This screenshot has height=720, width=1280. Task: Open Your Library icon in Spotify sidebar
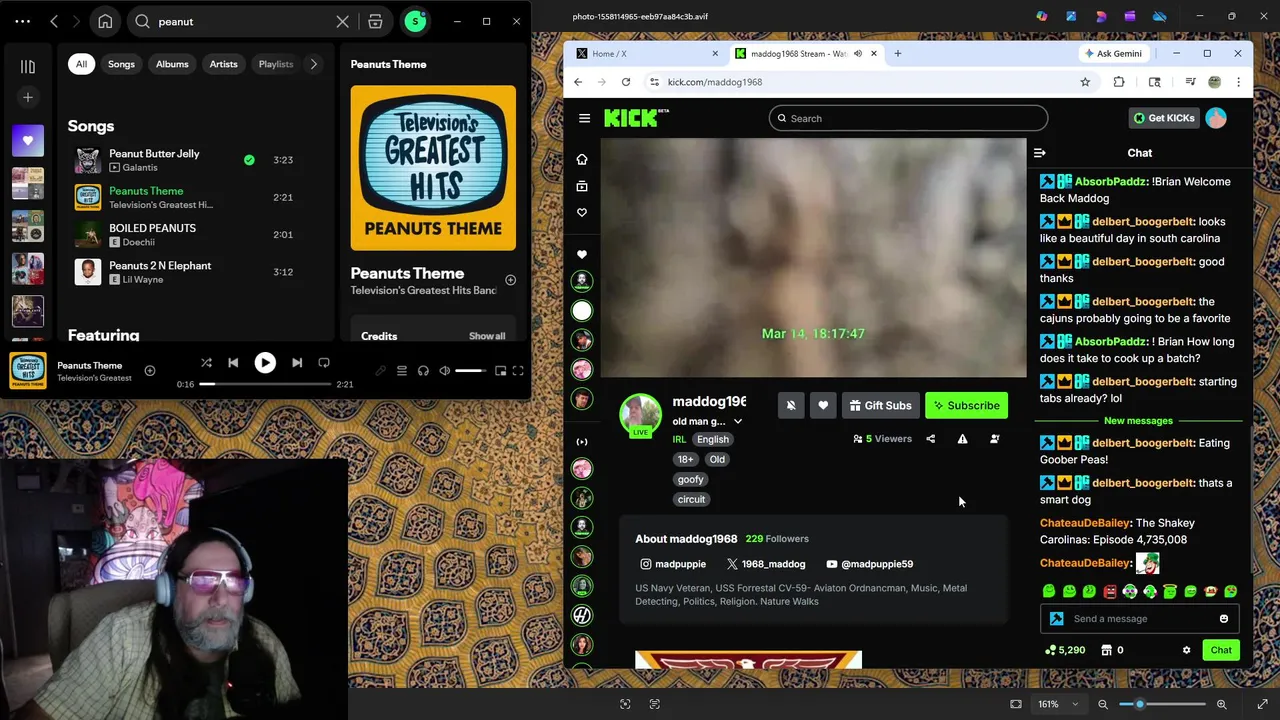click(28, 66)
